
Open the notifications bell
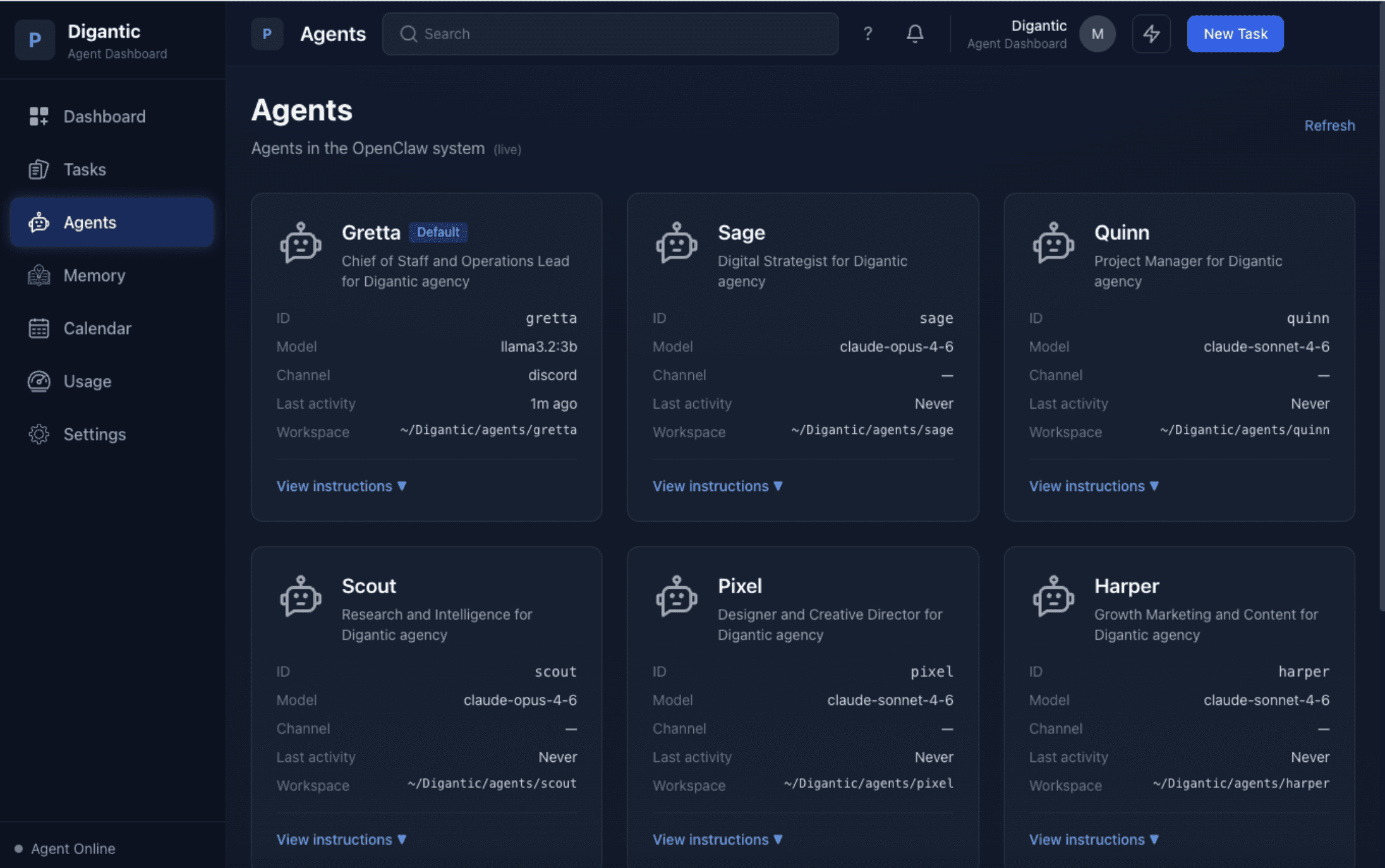point(914,33)
